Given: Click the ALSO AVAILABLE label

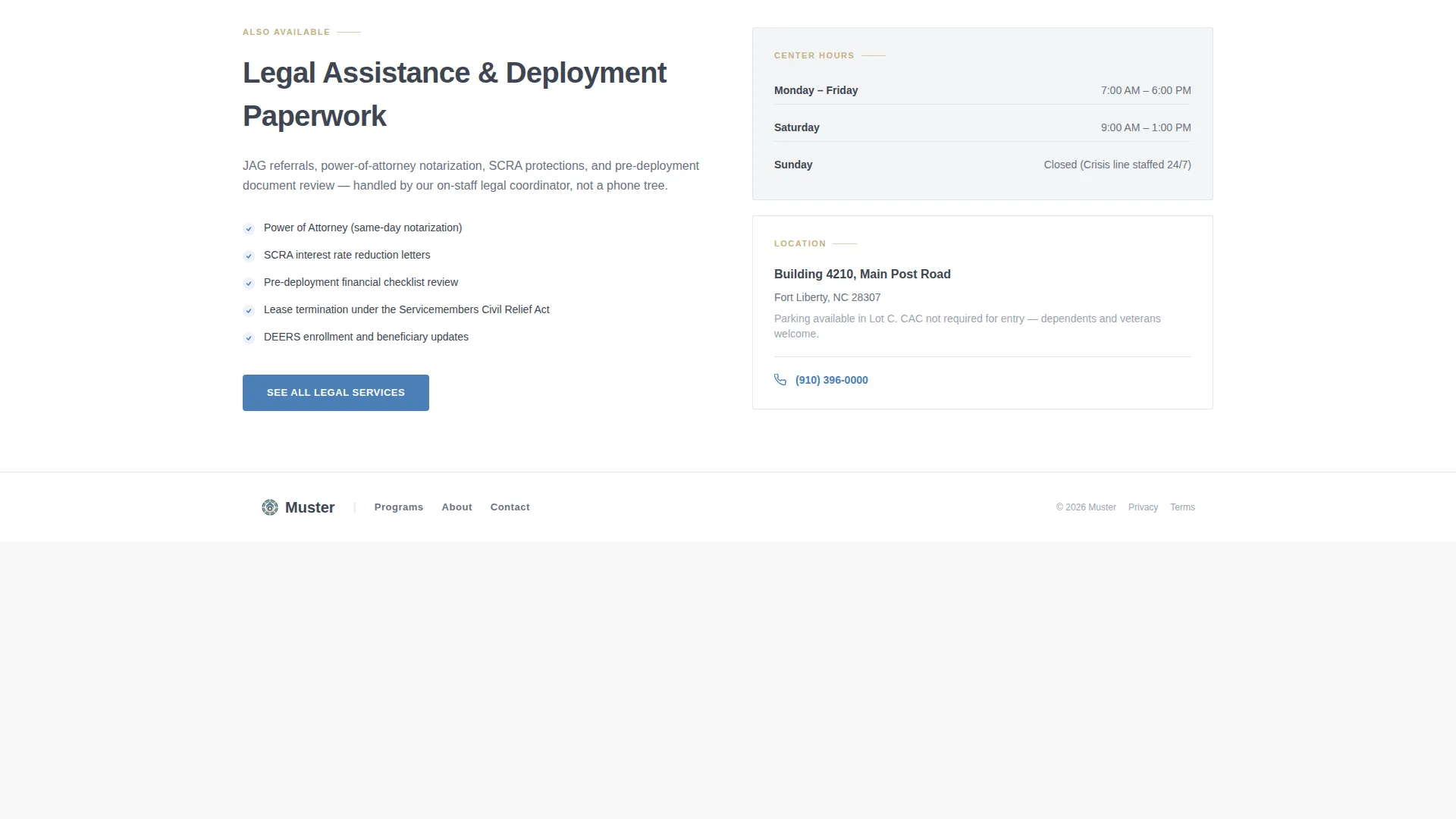Looking at the screenshot, I should point(287,32).
